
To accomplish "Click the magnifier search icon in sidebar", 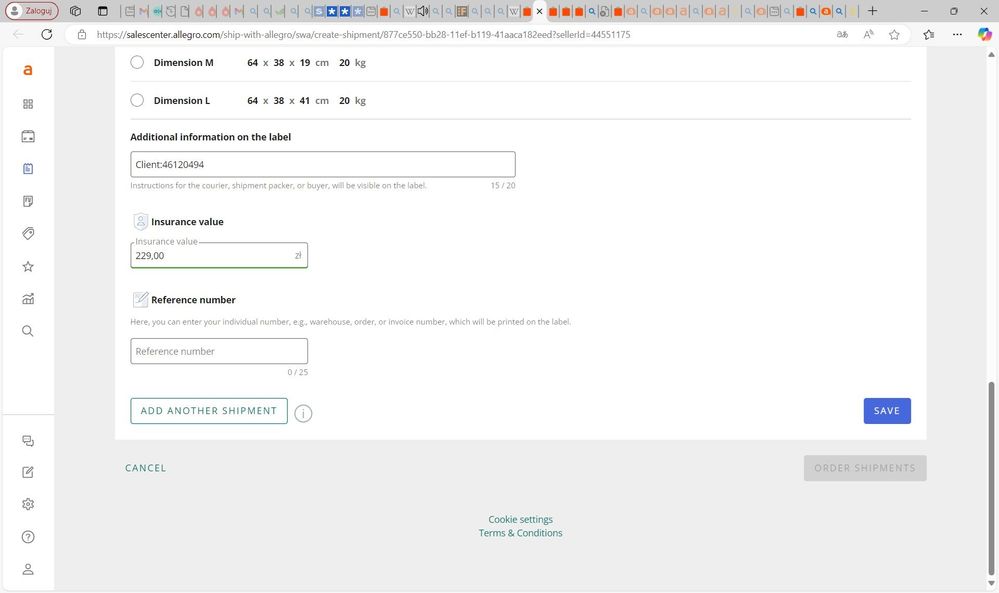I will click(28, 331).
